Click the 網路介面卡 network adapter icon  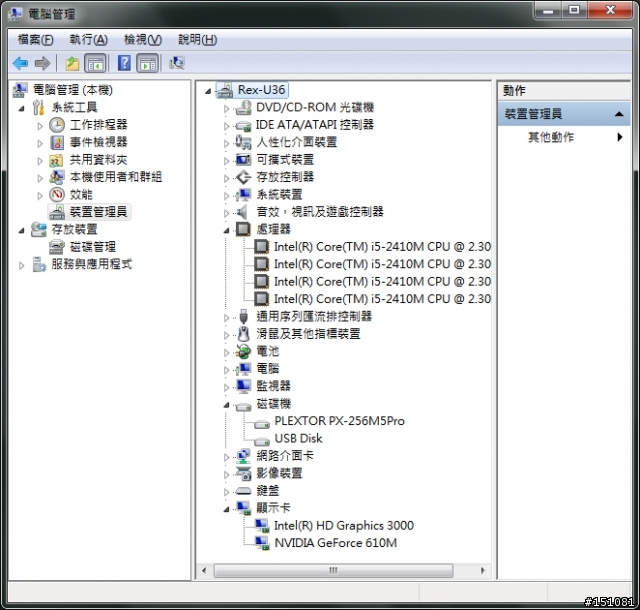[x=244, y=456]
